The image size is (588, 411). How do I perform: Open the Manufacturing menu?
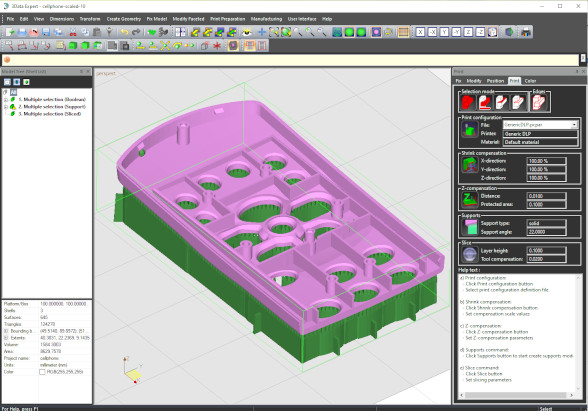(266, 19)
